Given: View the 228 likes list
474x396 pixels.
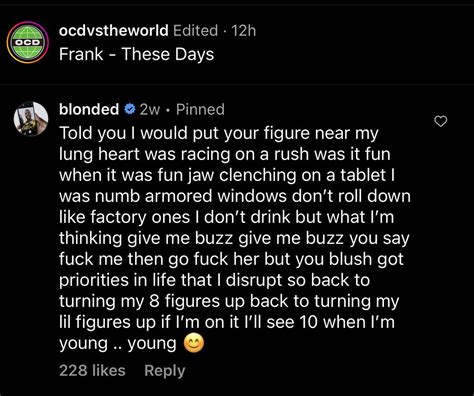Looking at the screenshot, I should 92,371.
